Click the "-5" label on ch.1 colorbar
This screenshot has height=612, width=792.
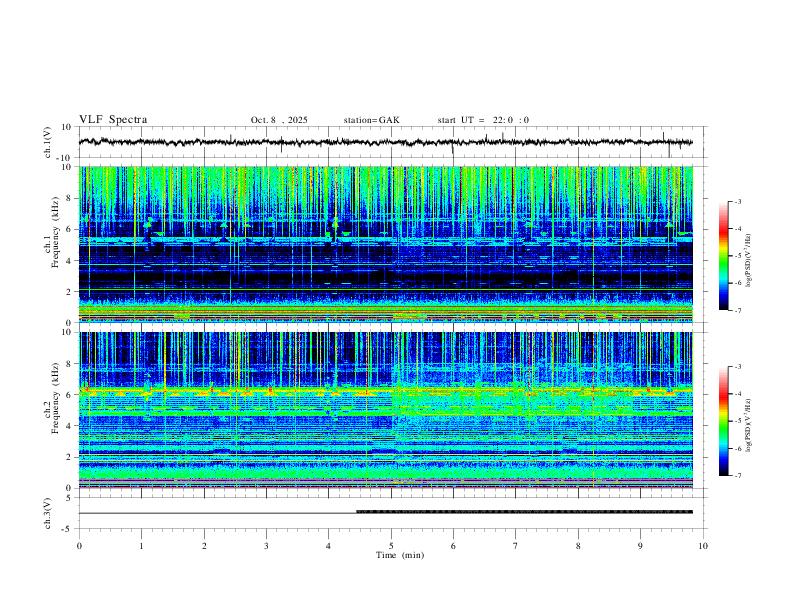[x=737, y=256]
